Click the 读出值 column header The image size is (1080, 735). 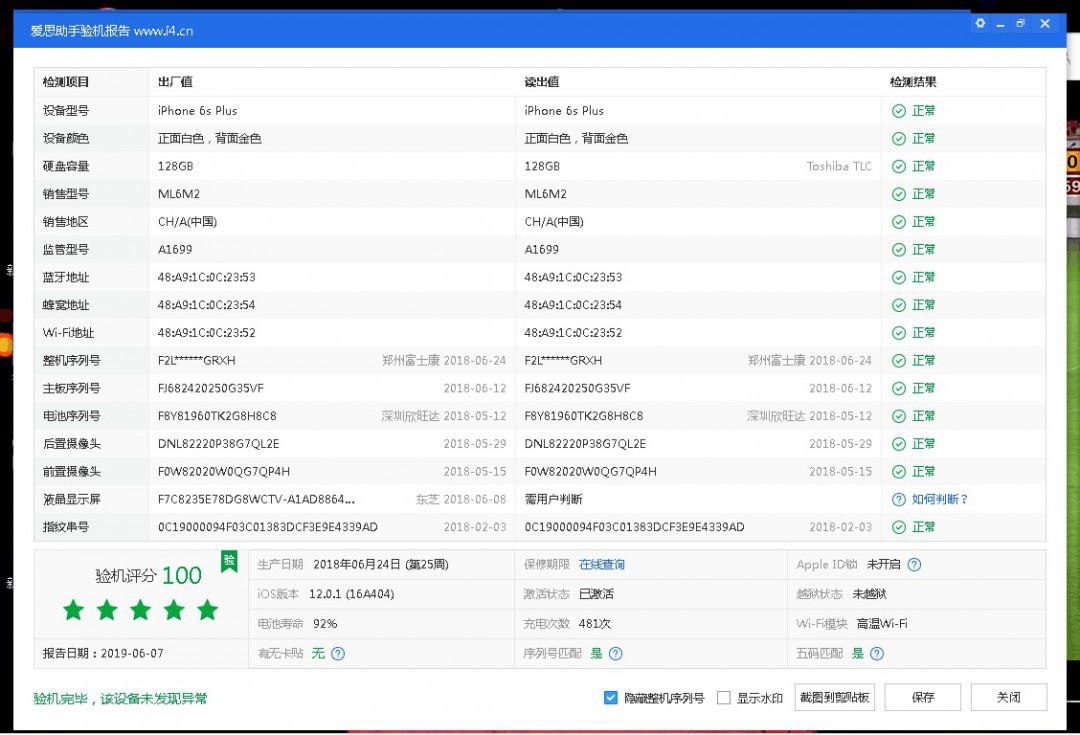tap(541, 82)
